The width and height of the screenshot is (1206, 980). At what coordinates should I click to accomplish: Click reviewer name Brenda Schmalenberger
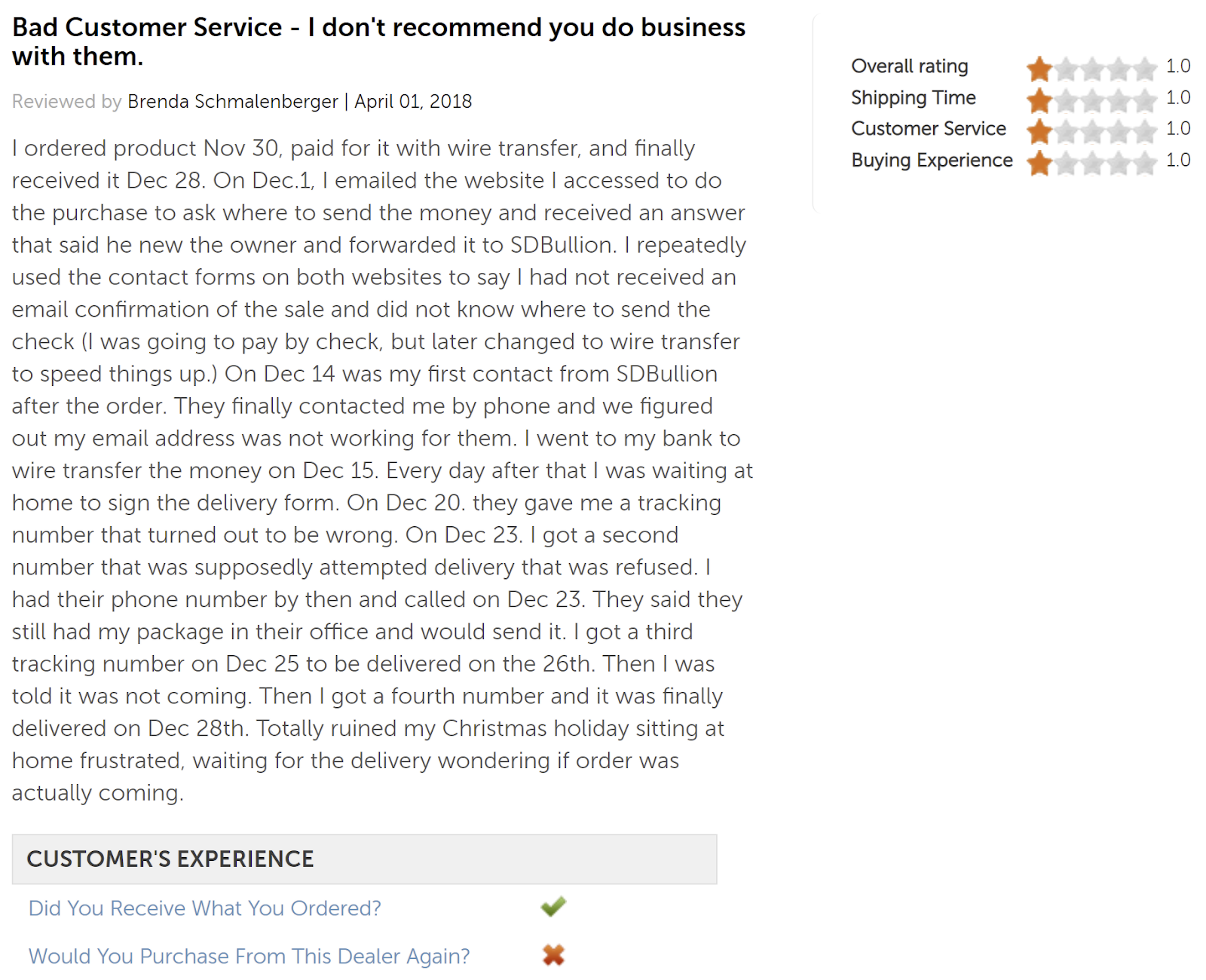[x=233, y=102]
